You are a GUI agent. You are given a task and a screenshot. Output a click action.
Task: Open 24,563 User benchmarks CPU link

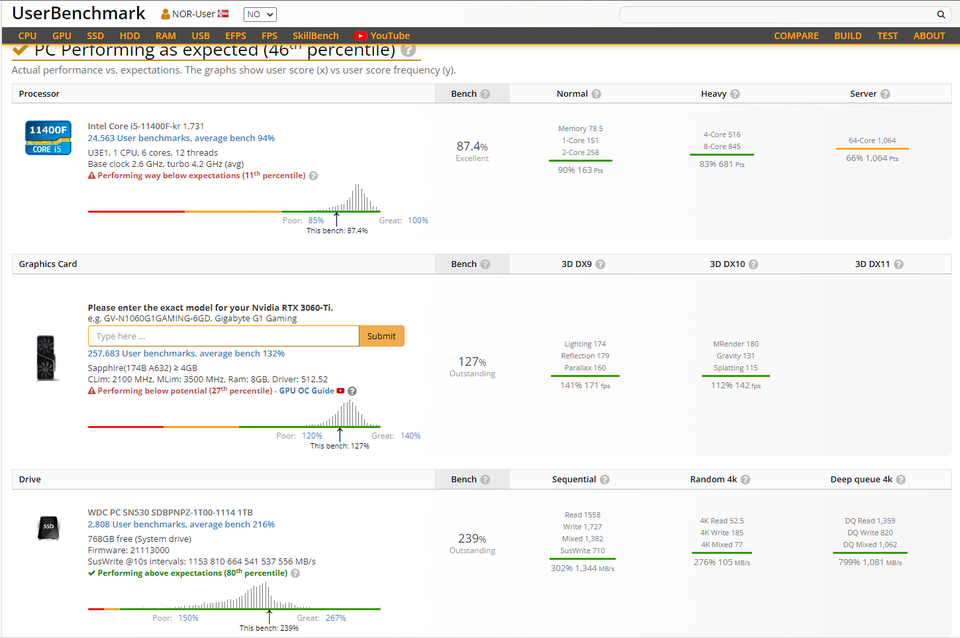click(181, 138)
